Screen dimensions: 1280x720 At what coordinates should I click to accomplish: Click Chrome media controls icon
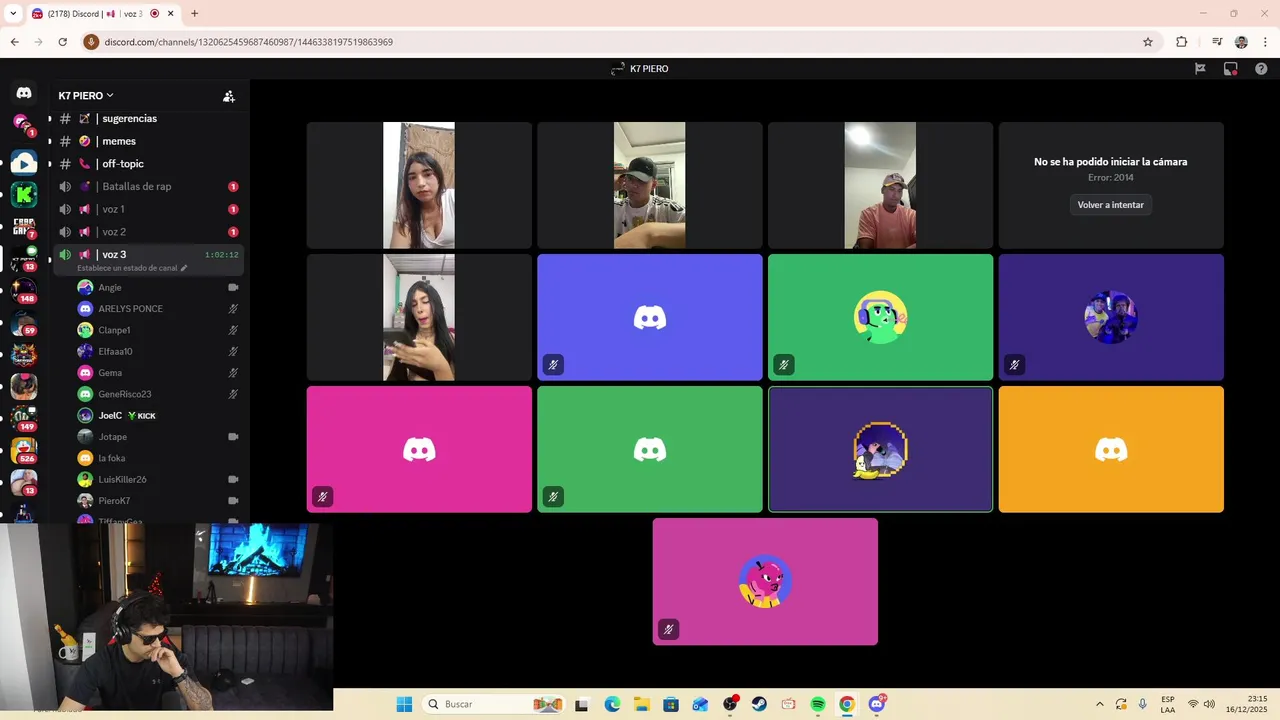tap(1217, 42)
